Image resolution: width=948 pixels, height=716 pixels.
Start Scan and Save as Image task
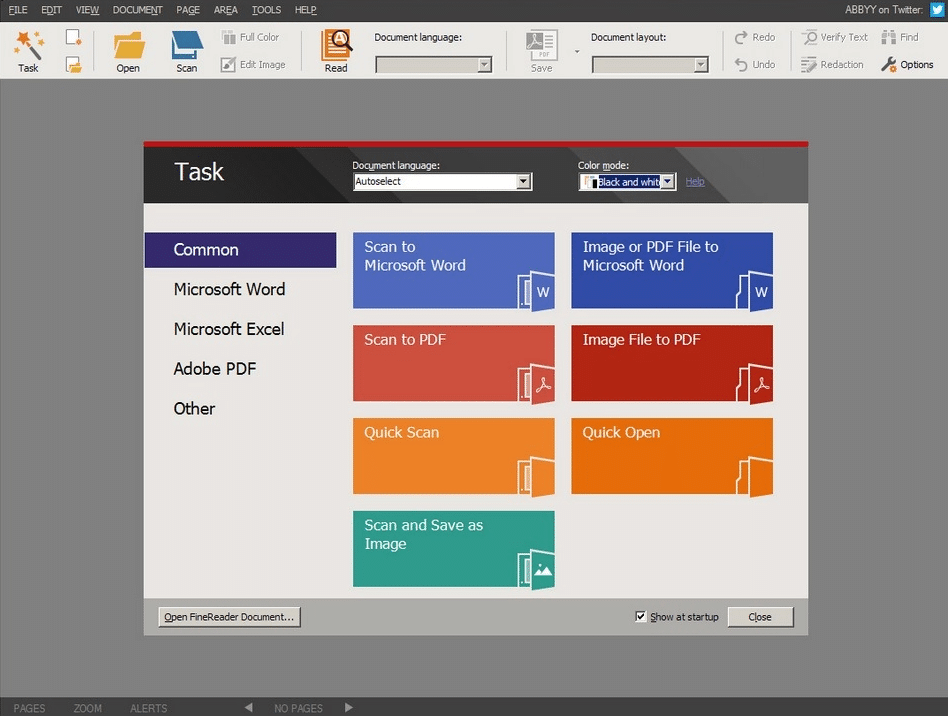453,549
